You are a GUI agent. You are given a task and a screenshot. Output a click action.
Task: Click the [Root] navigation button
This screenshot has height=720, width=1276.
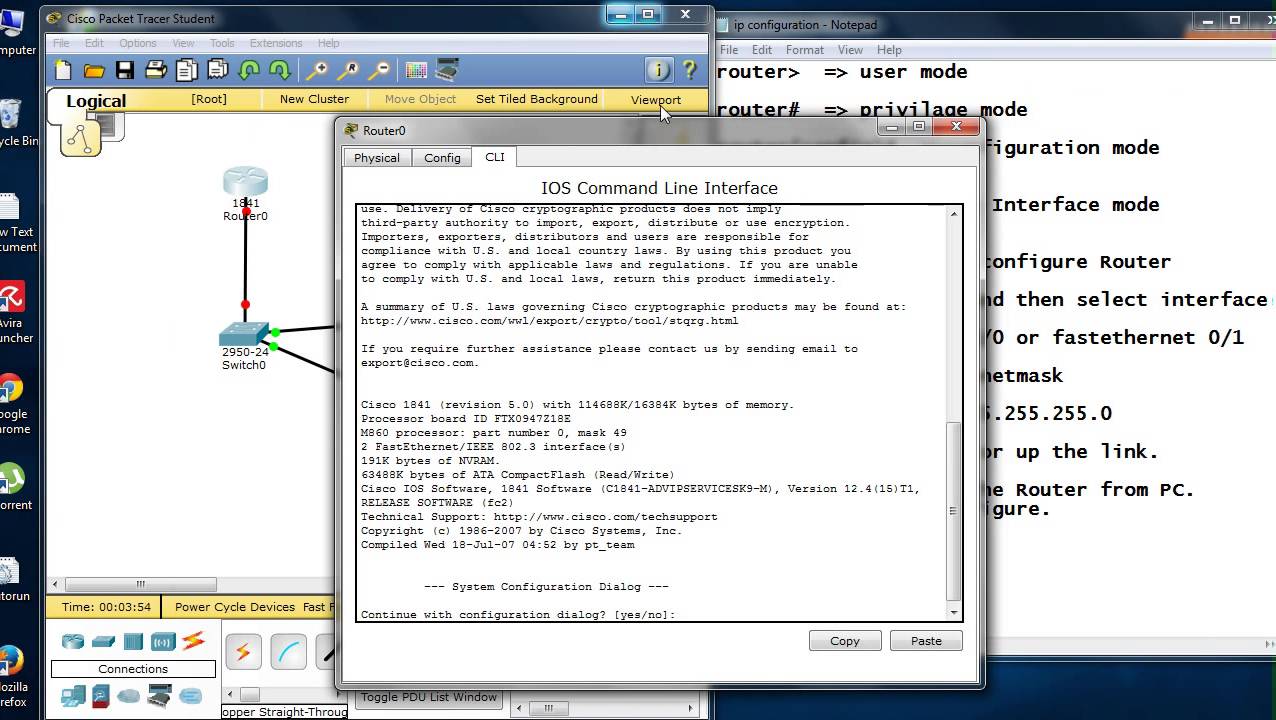click(209, 99)
